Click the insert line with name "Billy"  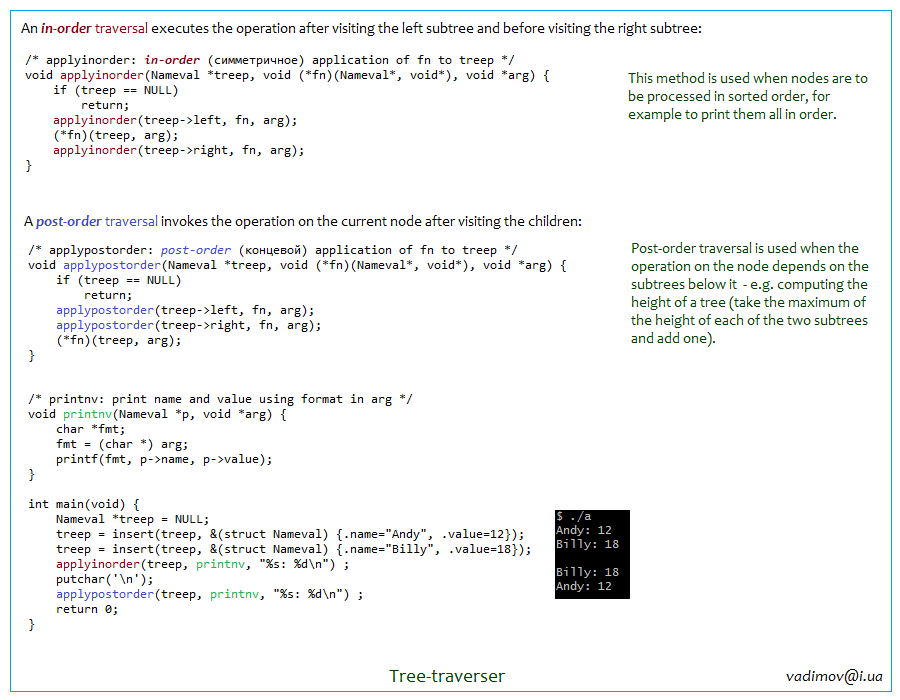(x=293, y=549)
